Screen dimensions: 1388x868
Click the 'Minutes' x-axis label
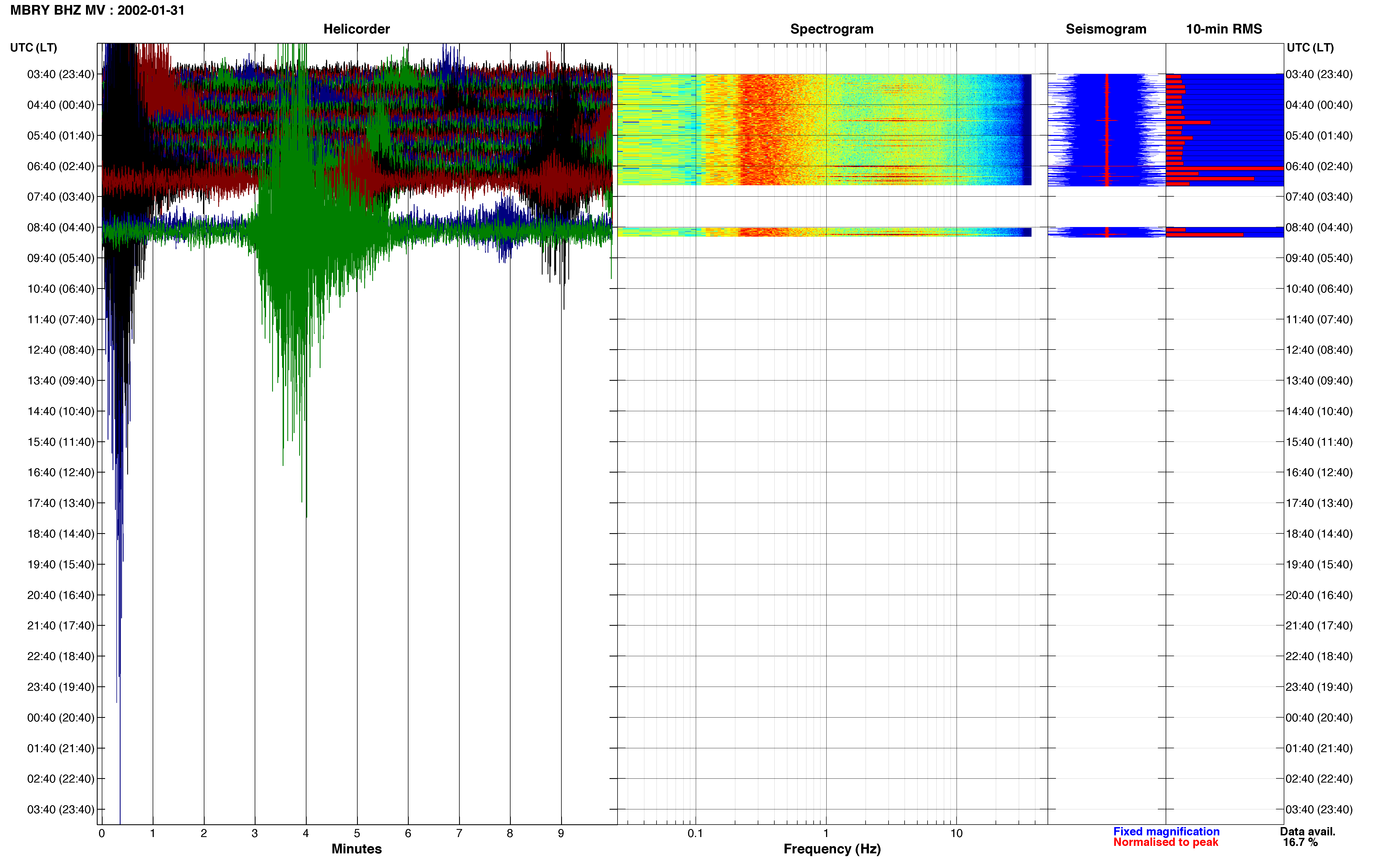(x=356, y=849)
